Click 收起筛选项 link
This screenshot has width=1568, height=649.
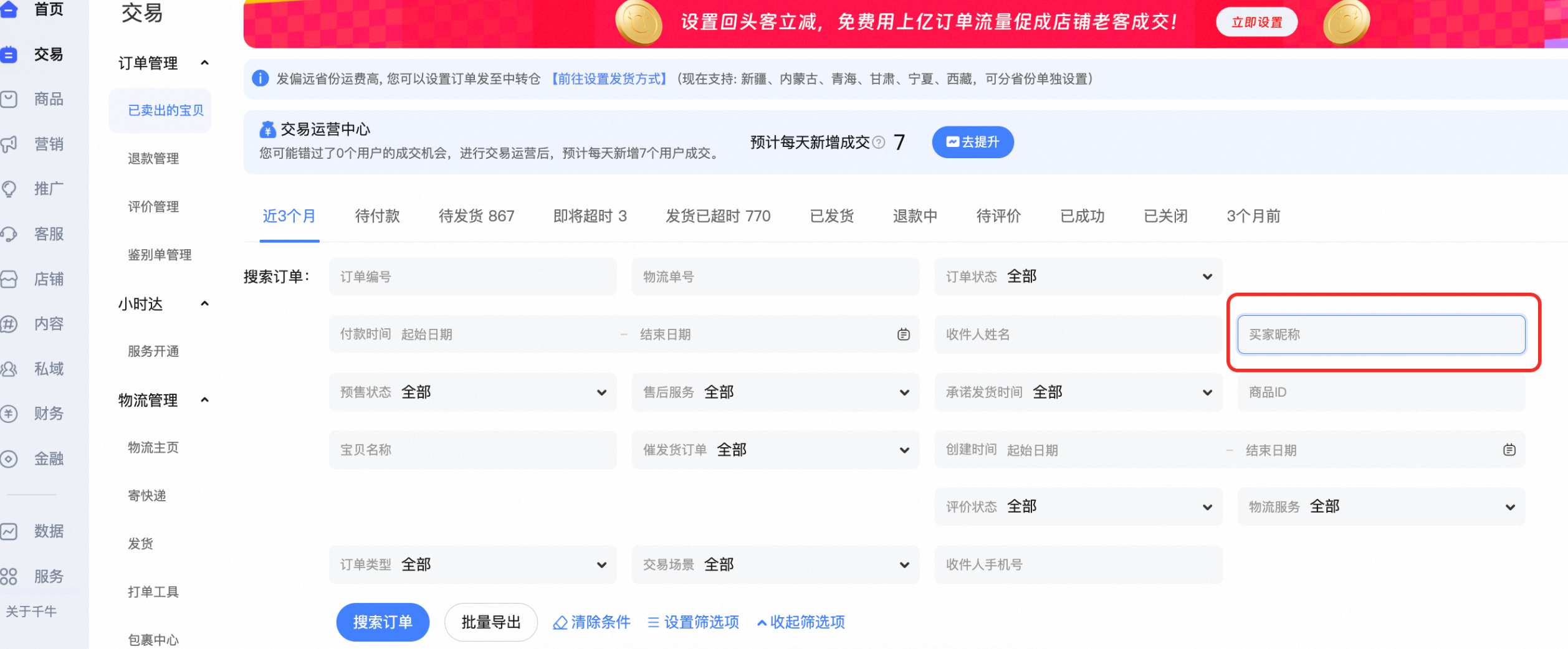point(801,622)
